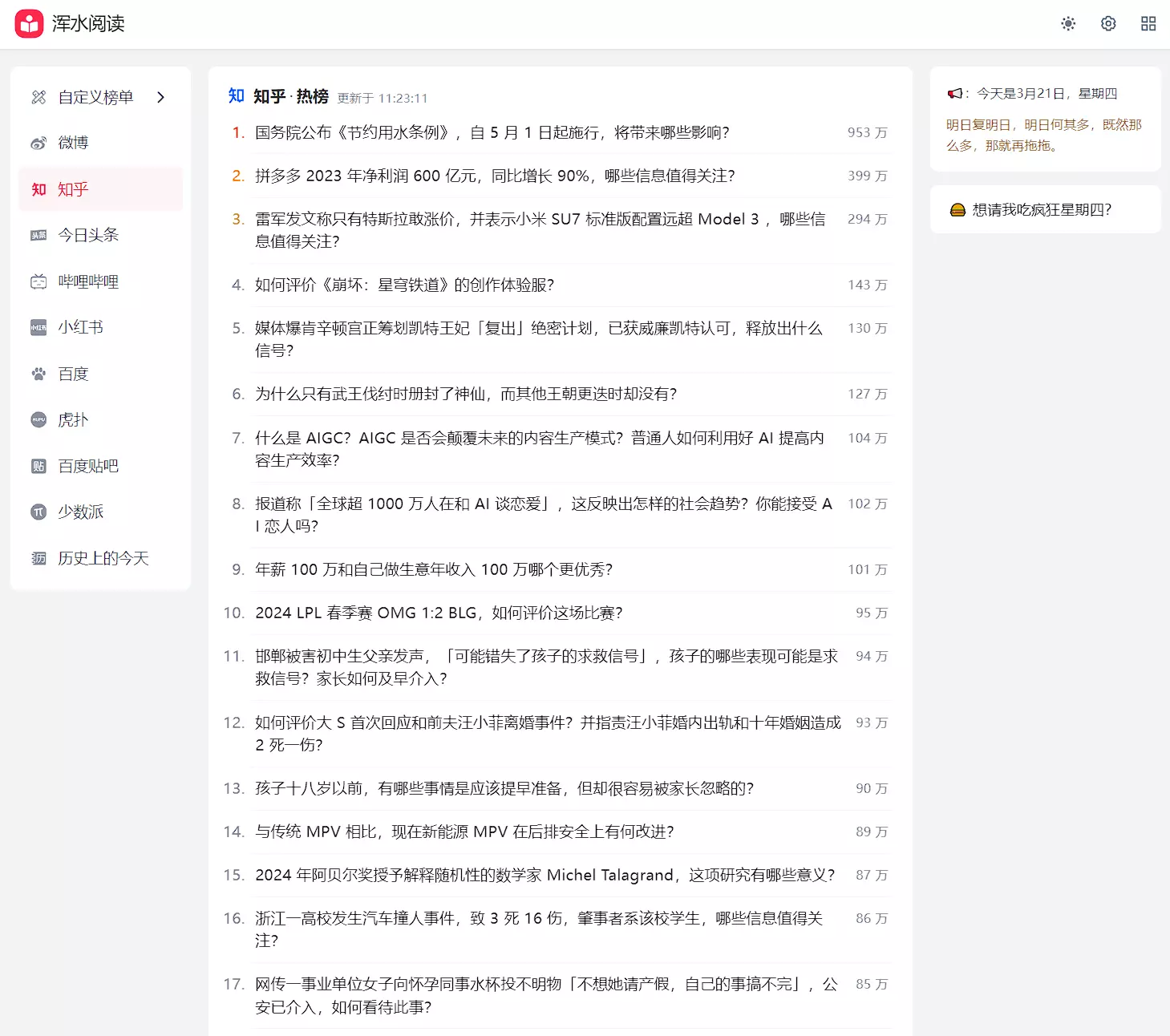
Task: Click the 虎扑 icon in sidebar
Action: tap(38, 419)
